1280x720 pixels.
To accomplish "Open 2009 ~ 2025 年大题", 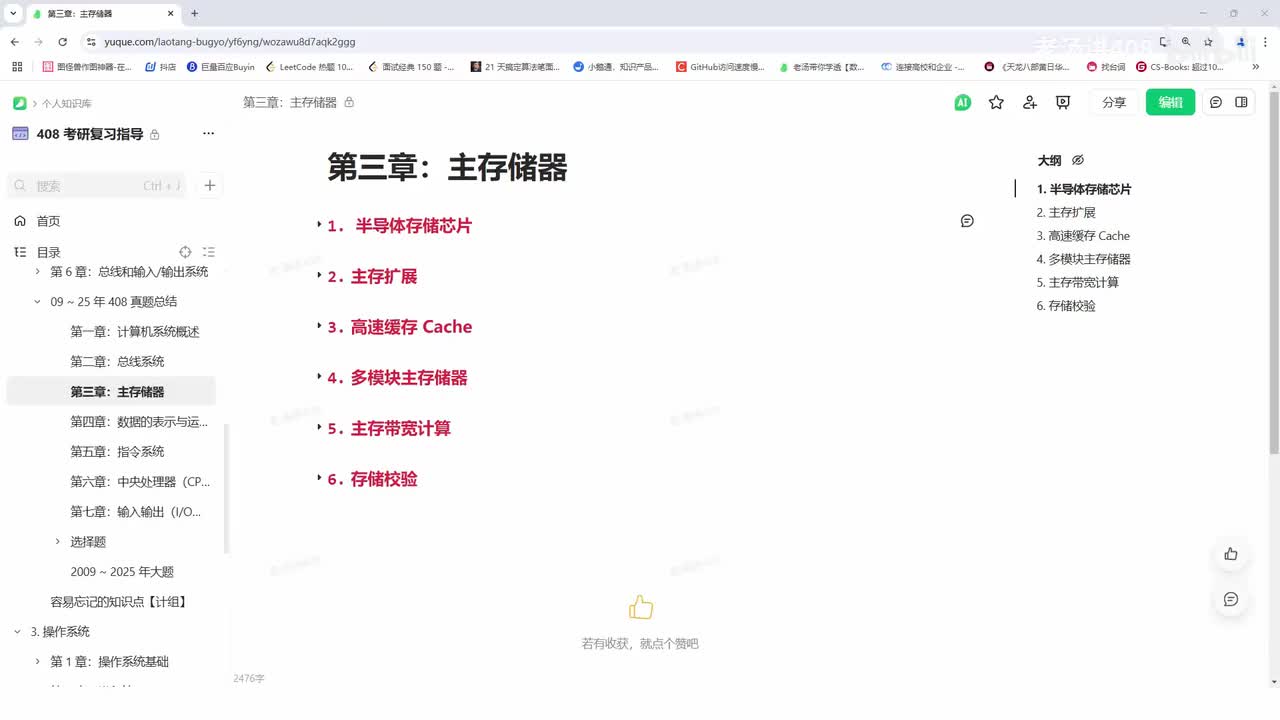I will point(122,571).
